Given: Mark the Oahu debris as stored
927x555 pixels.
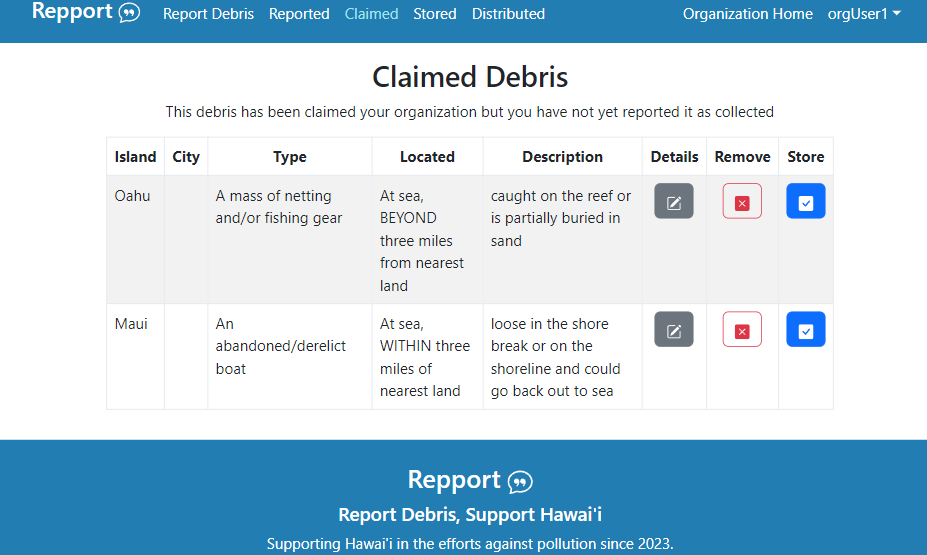Looking at the screenshot, I should coord(805,202).
